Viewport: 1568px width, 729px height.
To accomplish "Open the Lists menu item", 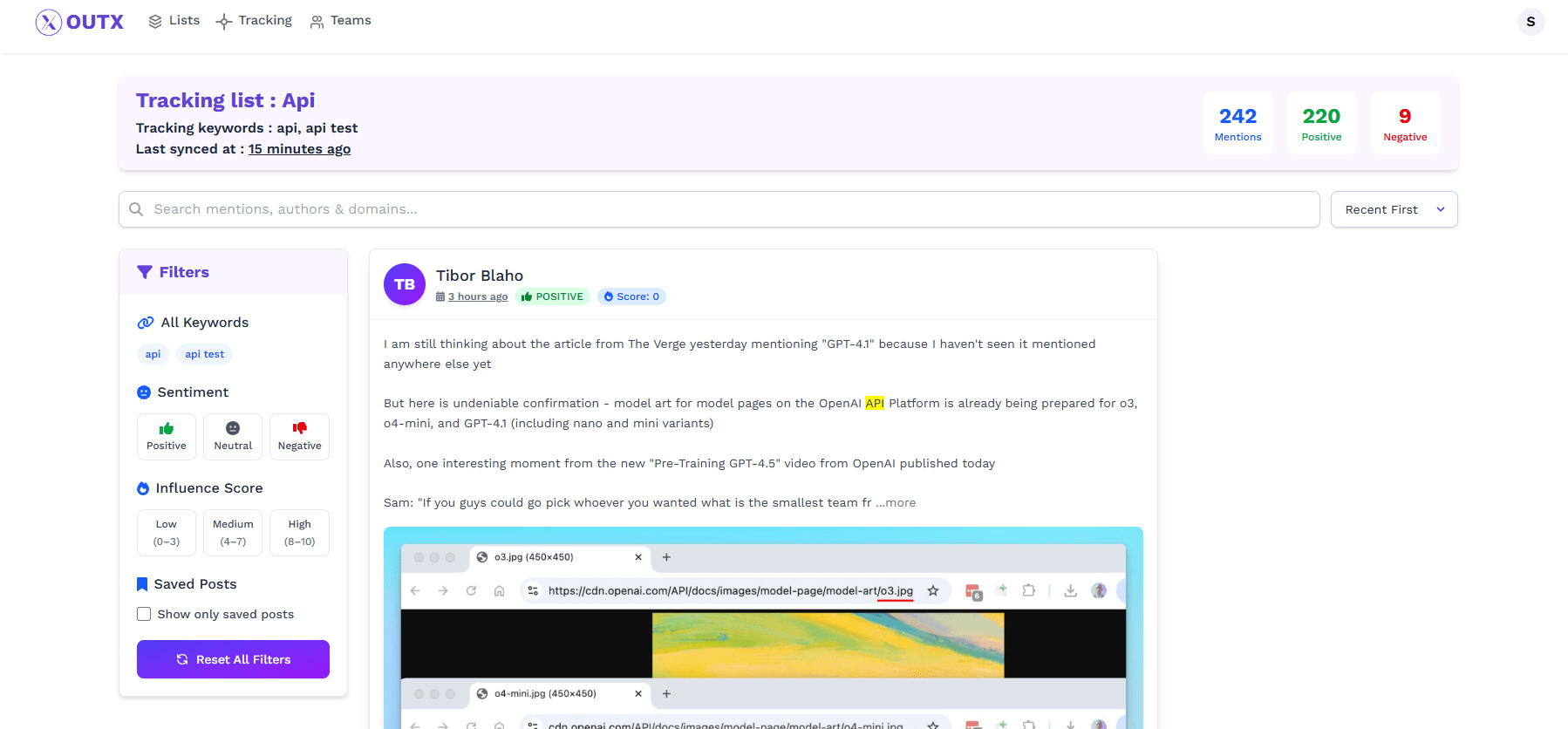I will click(x=174, y=21).
